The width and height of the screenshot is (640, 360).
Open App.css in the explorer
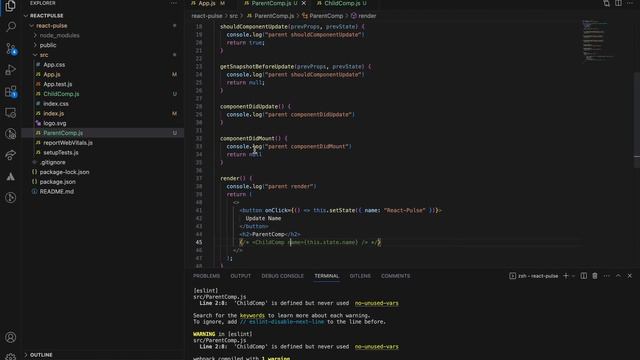tap(54, 65)
